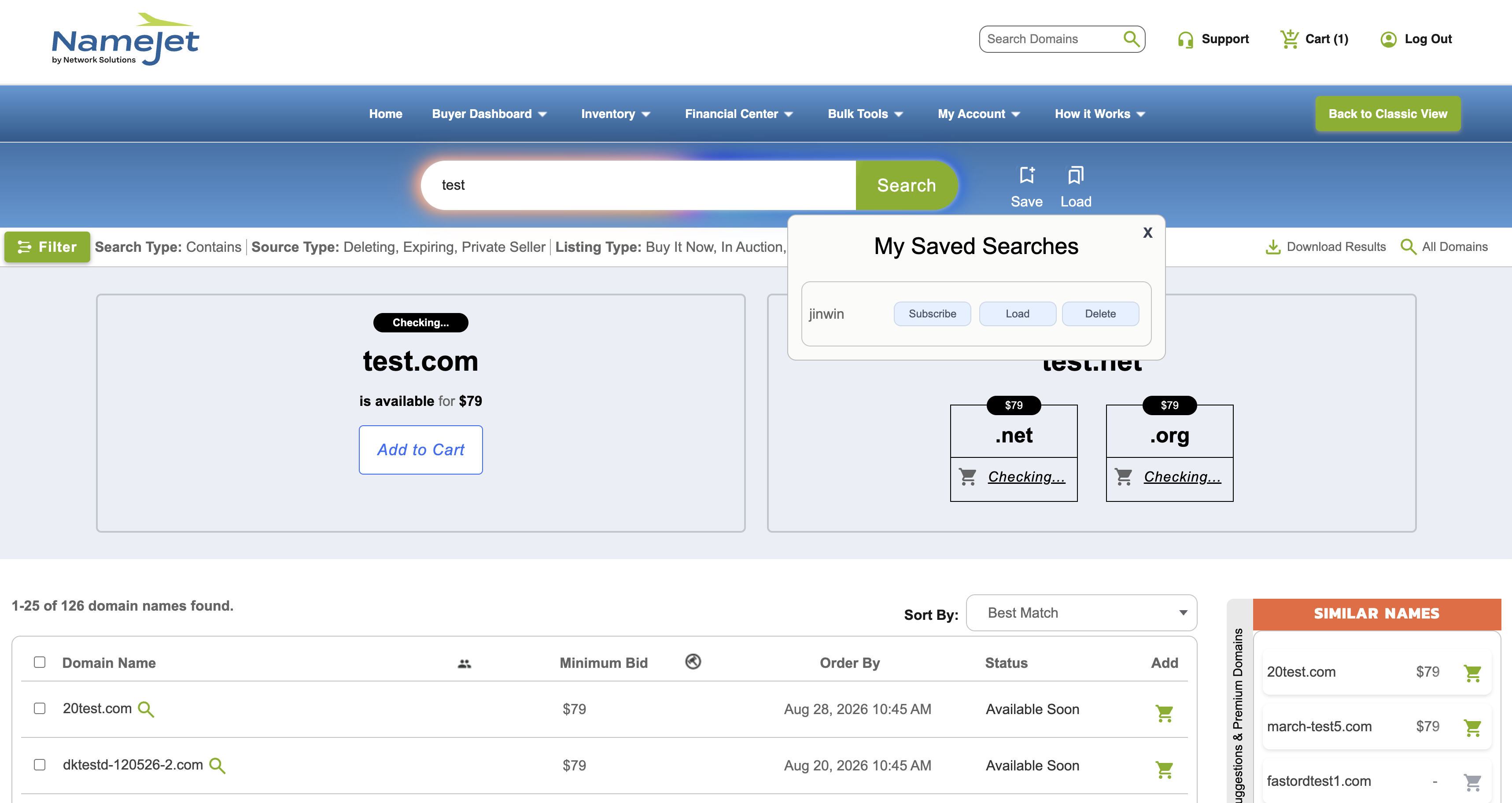Click the cart icon under .net
This screenshot has width=1512, height=803.
point(967,476)
